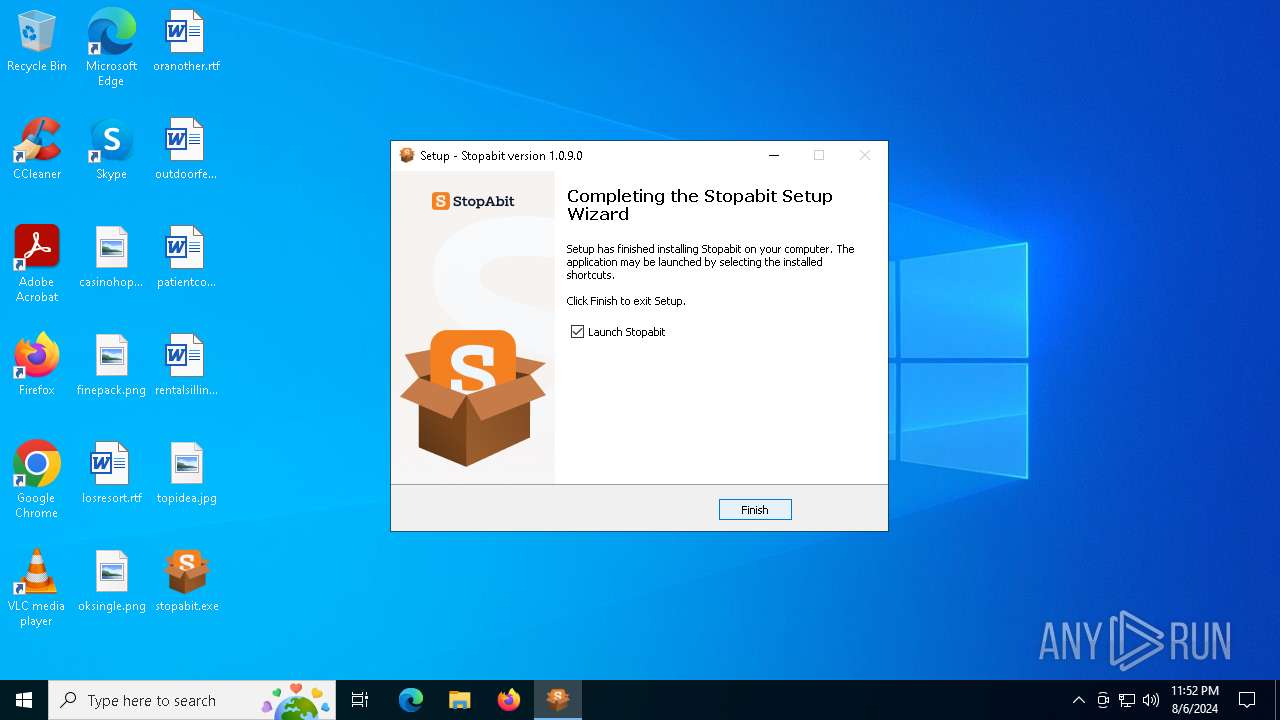Select the outdoorfe... document icon
Viewport: 1280px width, 720px height.
point(186,149)
